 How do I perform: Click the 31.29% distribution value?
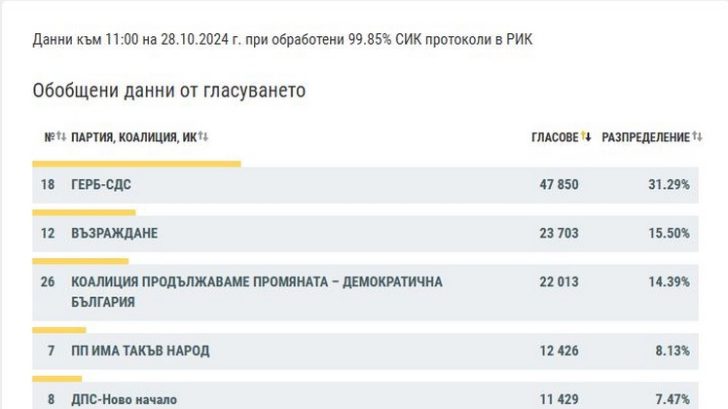pos(669,185)
